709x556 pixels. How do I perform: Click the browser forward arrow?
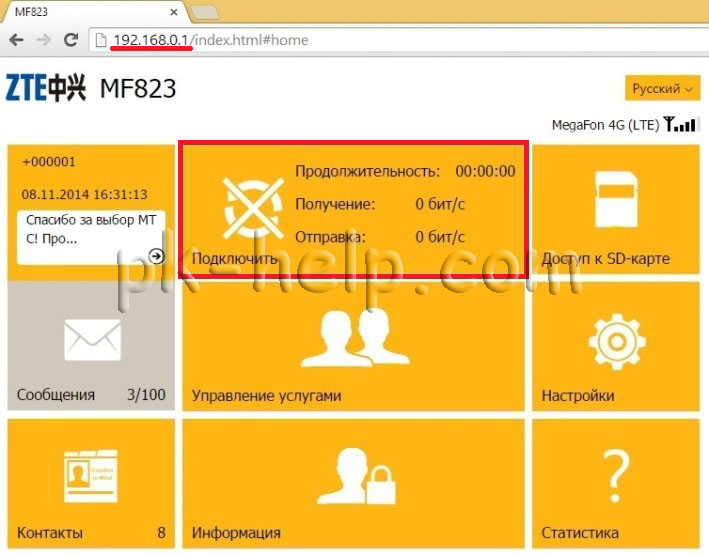(43, 40)
